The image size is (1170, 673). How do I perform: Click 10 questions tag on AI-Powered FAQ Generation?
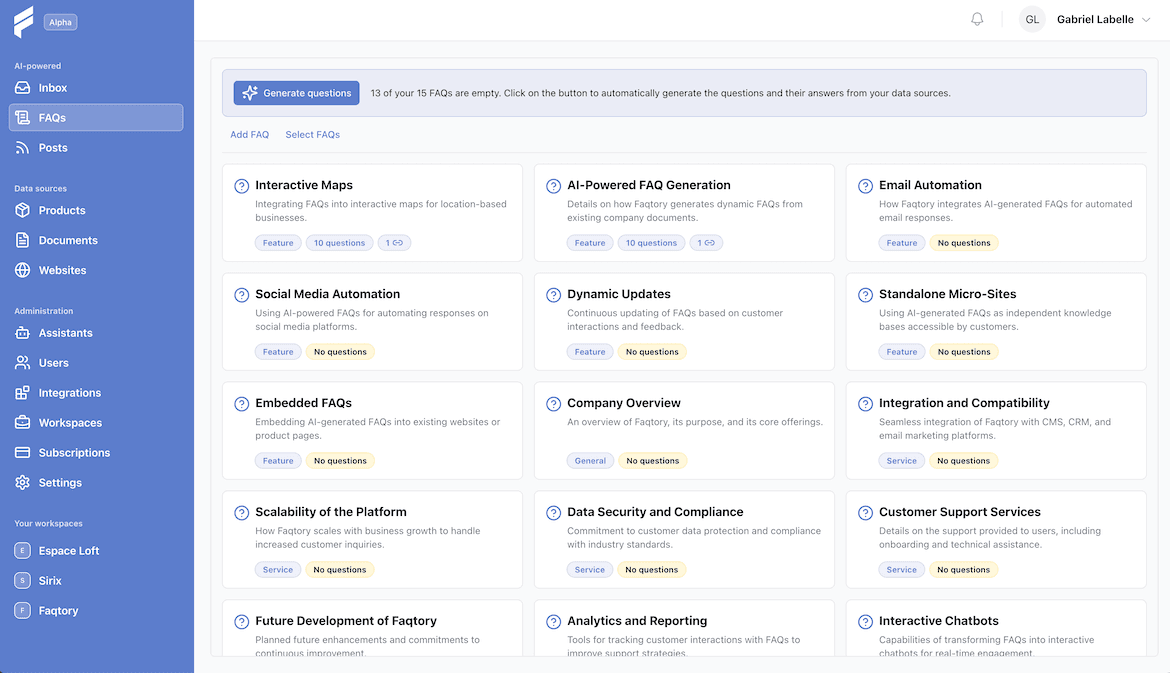(651, 242)
